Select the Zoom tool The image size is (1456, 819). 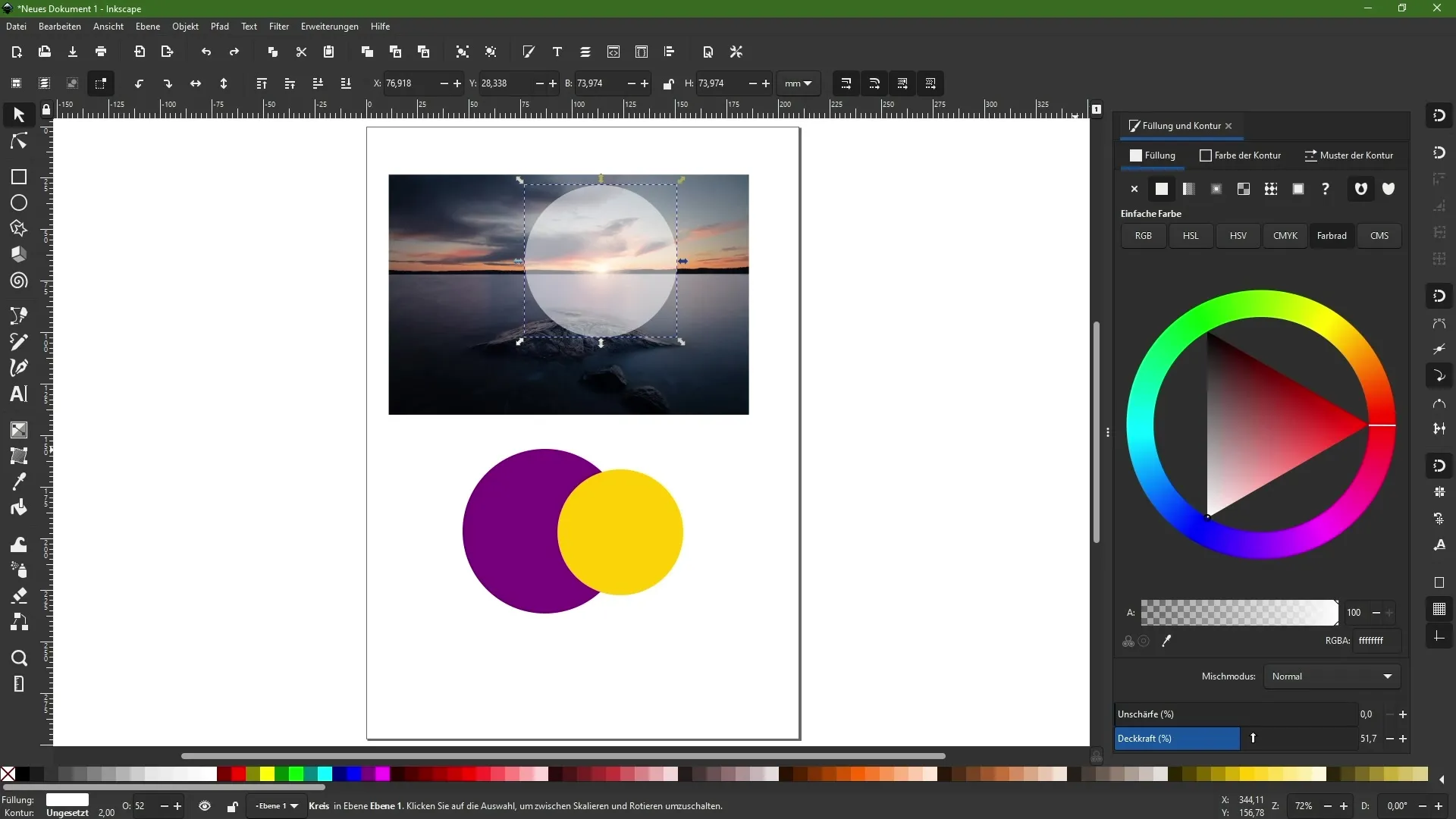(18, 658)
